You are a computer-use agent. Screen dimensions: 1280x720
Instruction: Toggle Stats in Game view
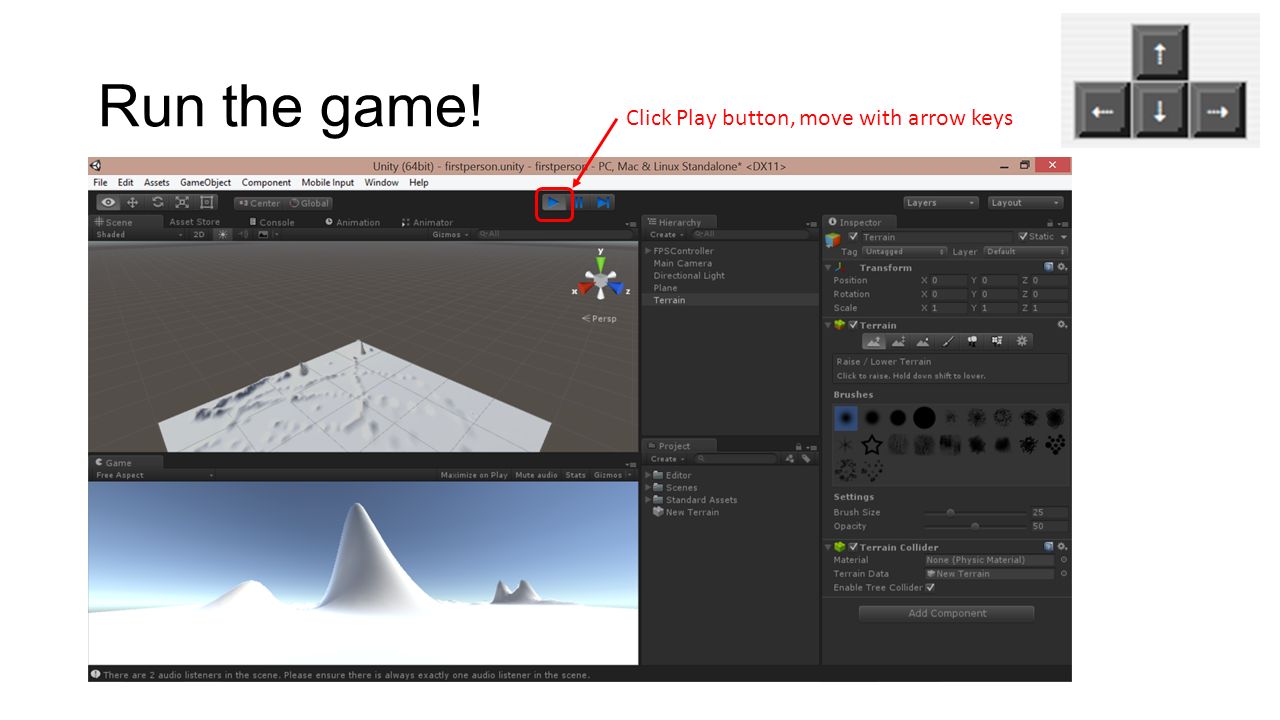pyautogui.click(x=575, y=475)
